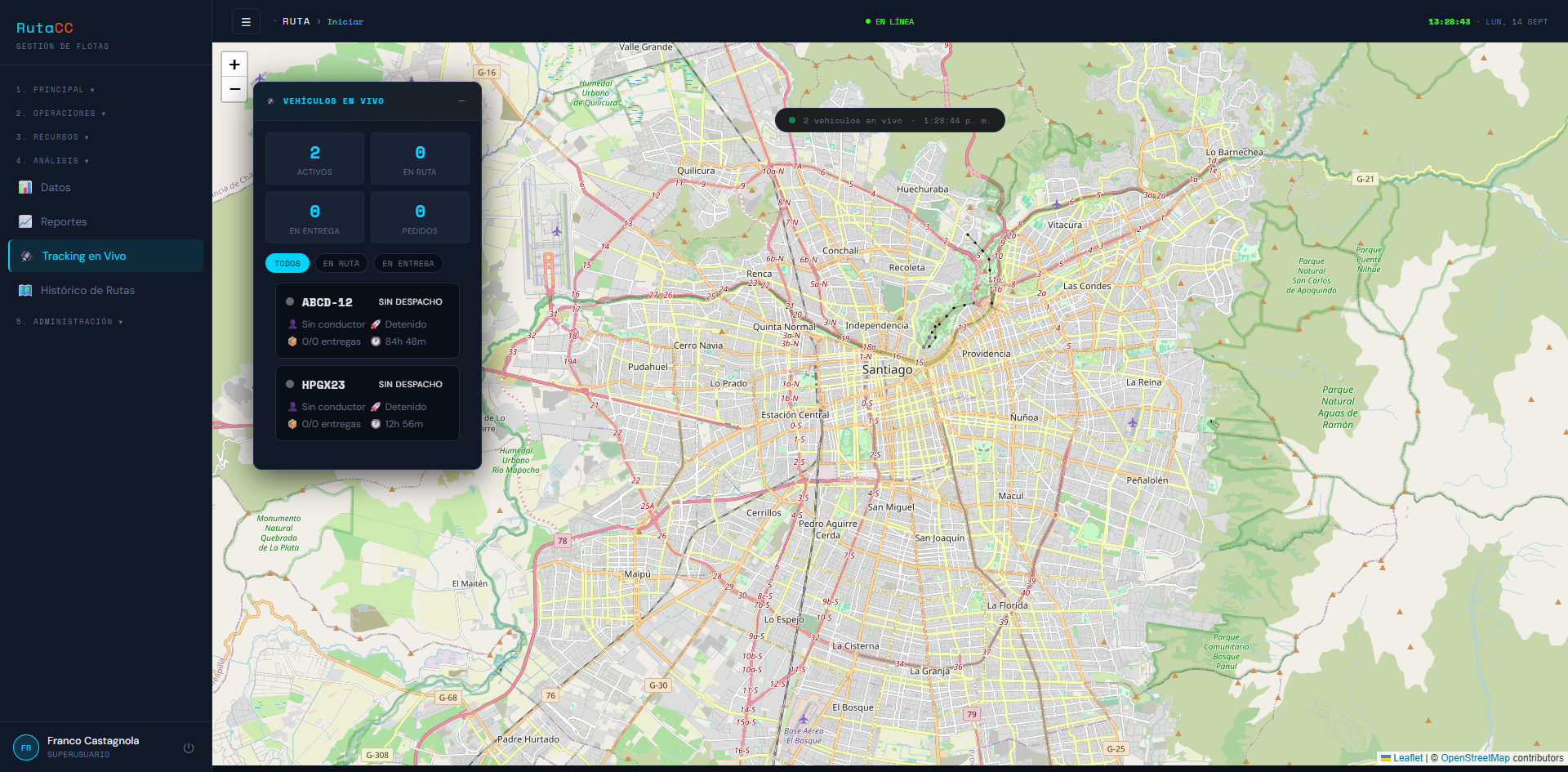The width and height of the screenshot is (1568, 772).
Task: Click 'Detenido' text on ABCD-12 card
Action: click(406, 324)
